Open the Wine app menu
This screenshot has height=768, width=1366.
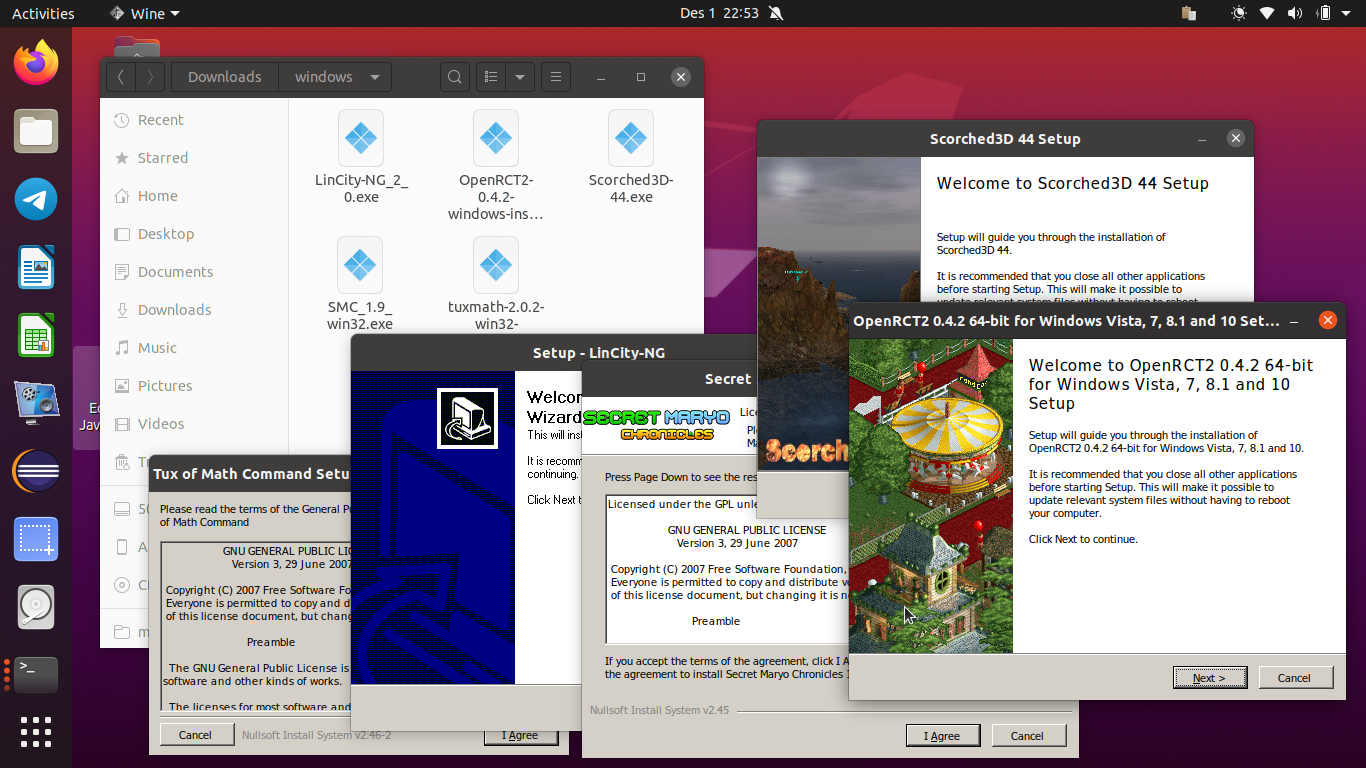[143, 14]
